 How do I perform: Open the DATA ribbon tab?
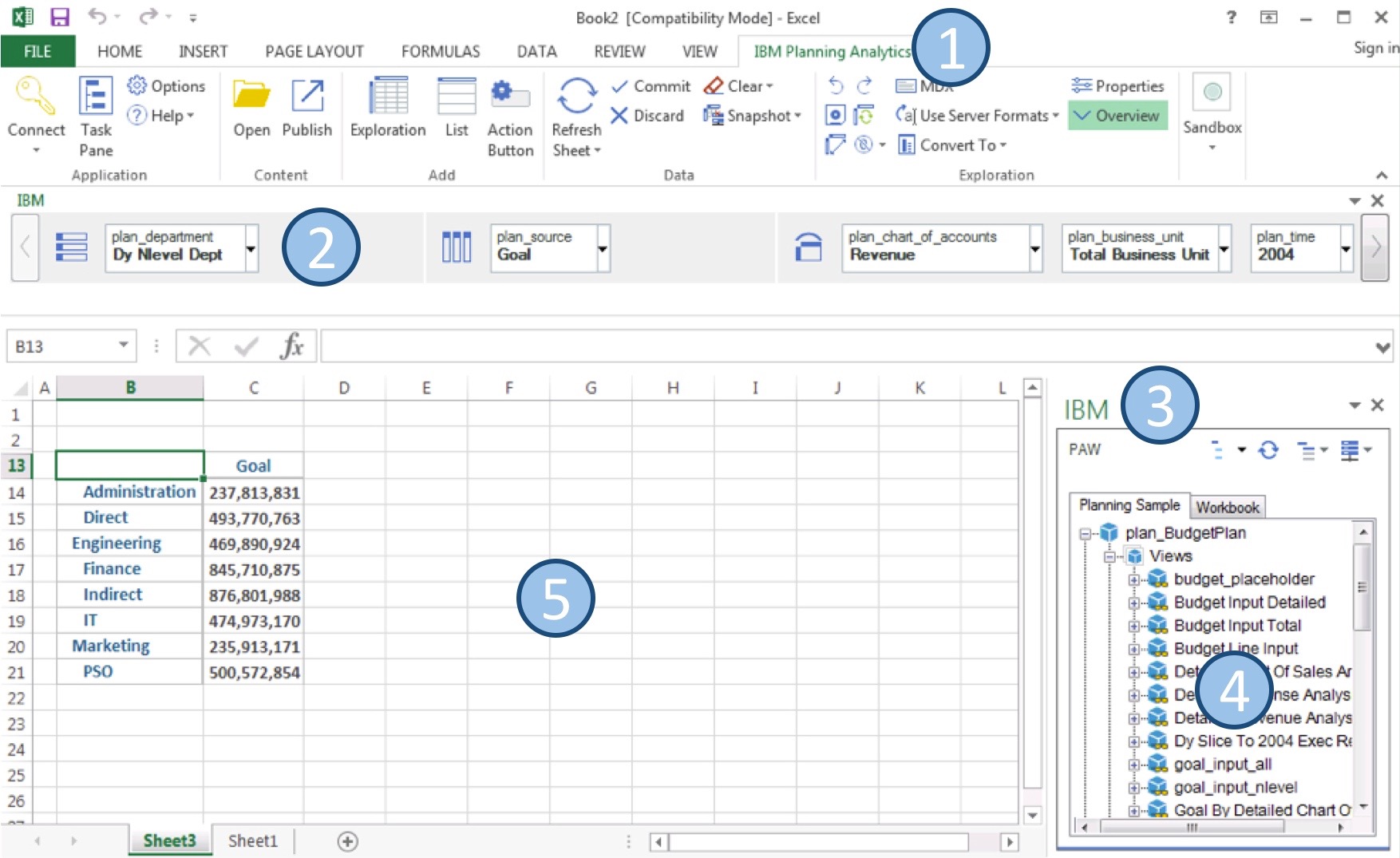(x=537, y=52)
